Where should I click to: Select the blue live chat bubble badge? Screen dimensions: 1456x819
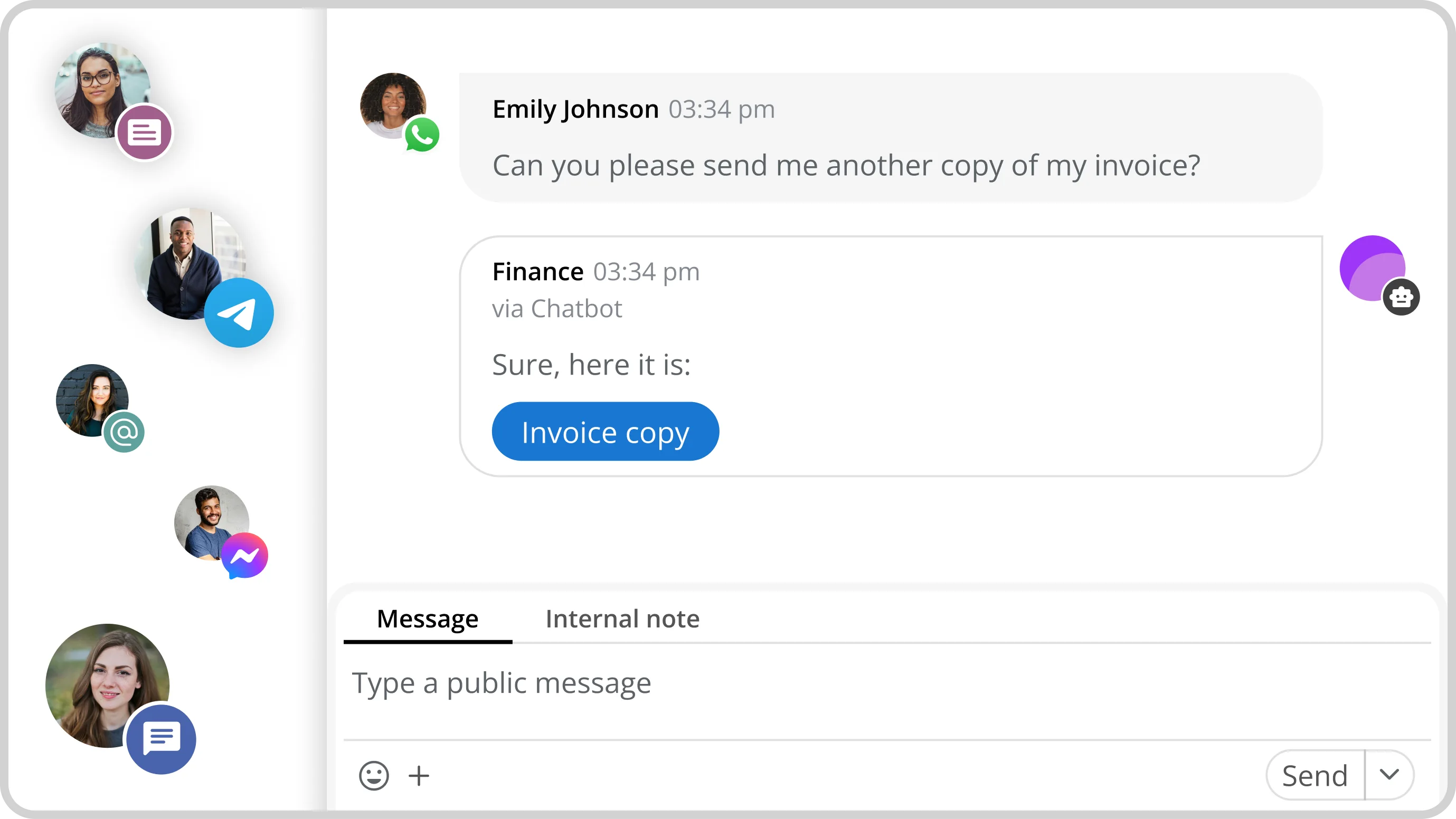161,739
